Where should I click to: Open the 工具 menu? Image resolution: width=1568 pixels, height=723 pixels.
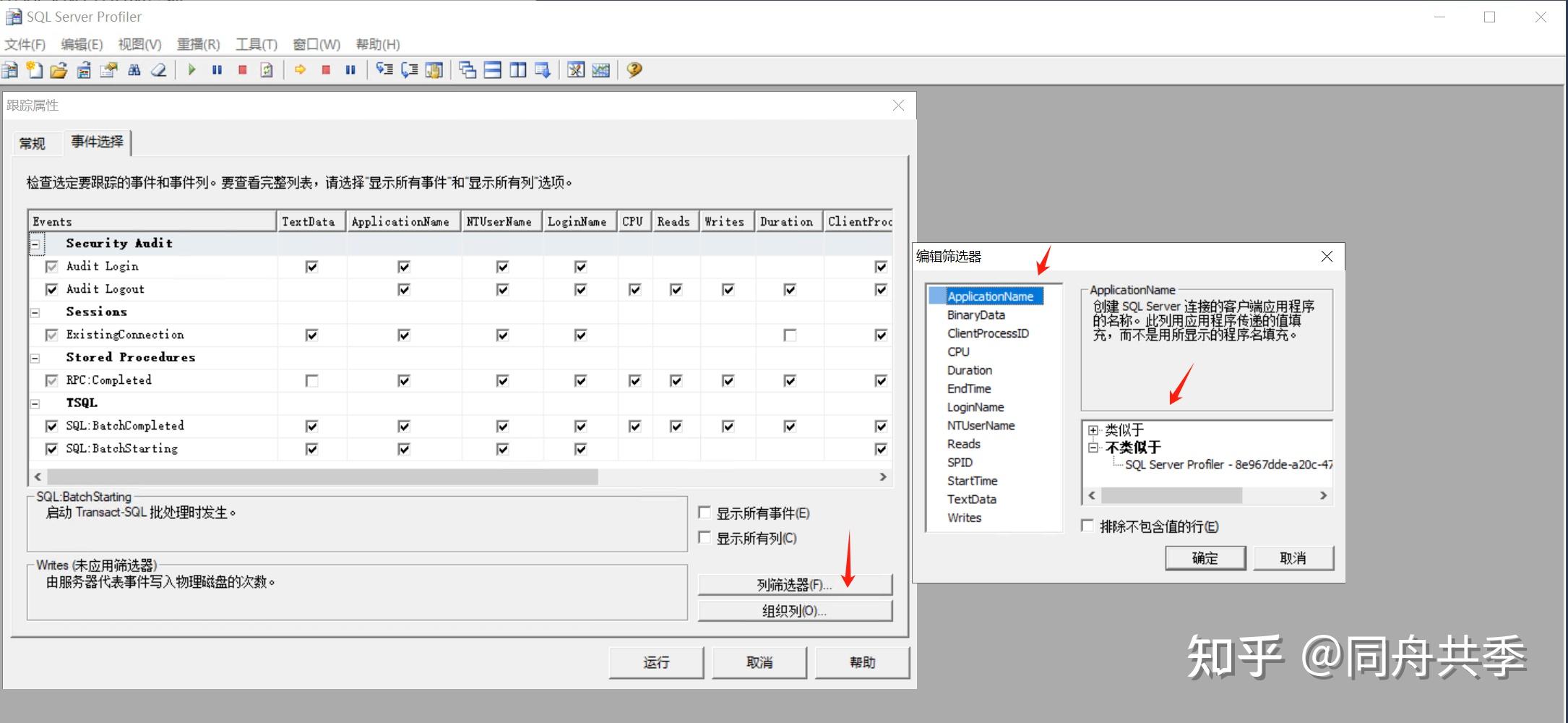click(x=256, y=44)
